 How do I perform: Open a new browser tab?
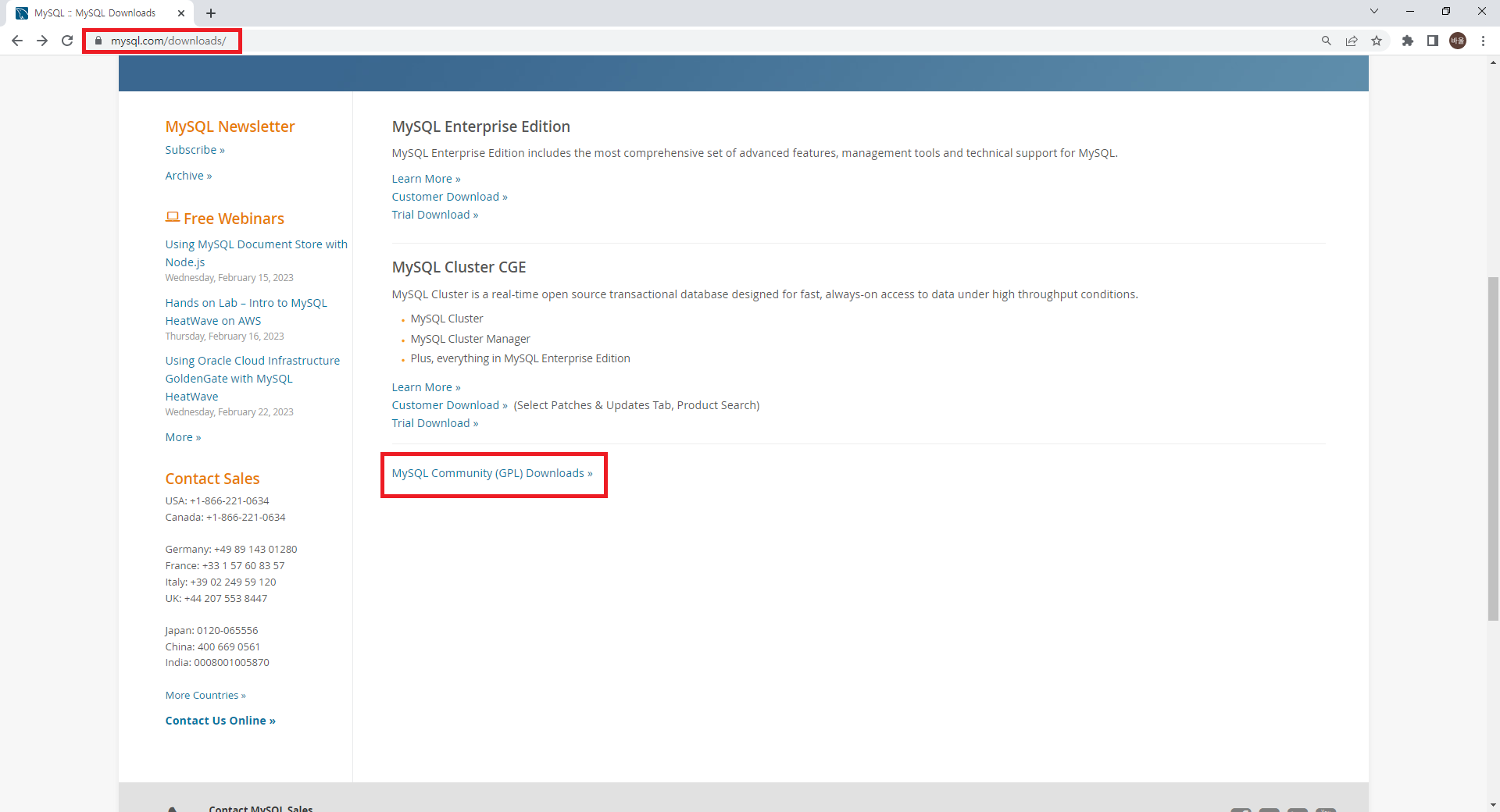211,13
